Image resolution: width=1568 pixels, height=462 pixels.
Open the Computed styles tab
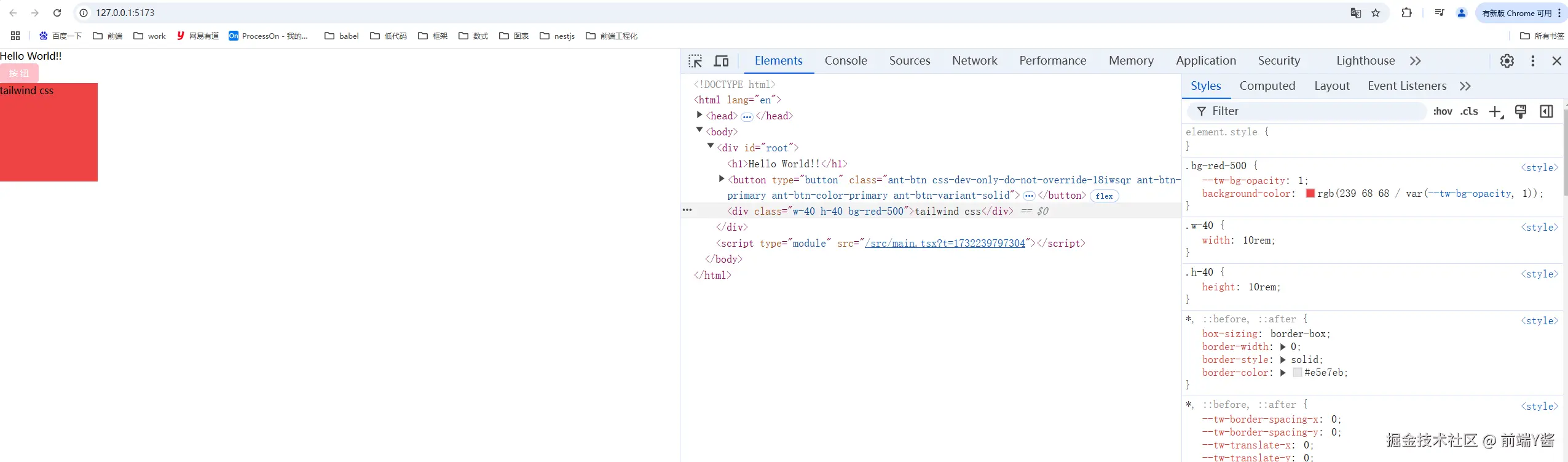[x=1267, y=86]
